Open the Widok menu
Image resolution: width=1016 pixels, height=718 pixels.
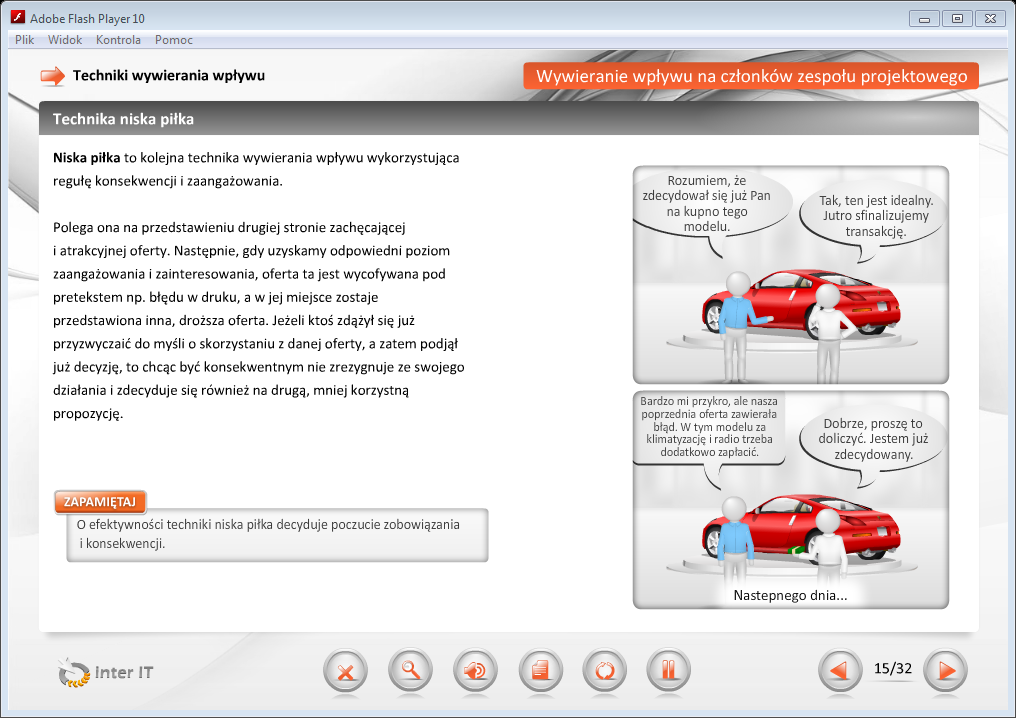65,40
